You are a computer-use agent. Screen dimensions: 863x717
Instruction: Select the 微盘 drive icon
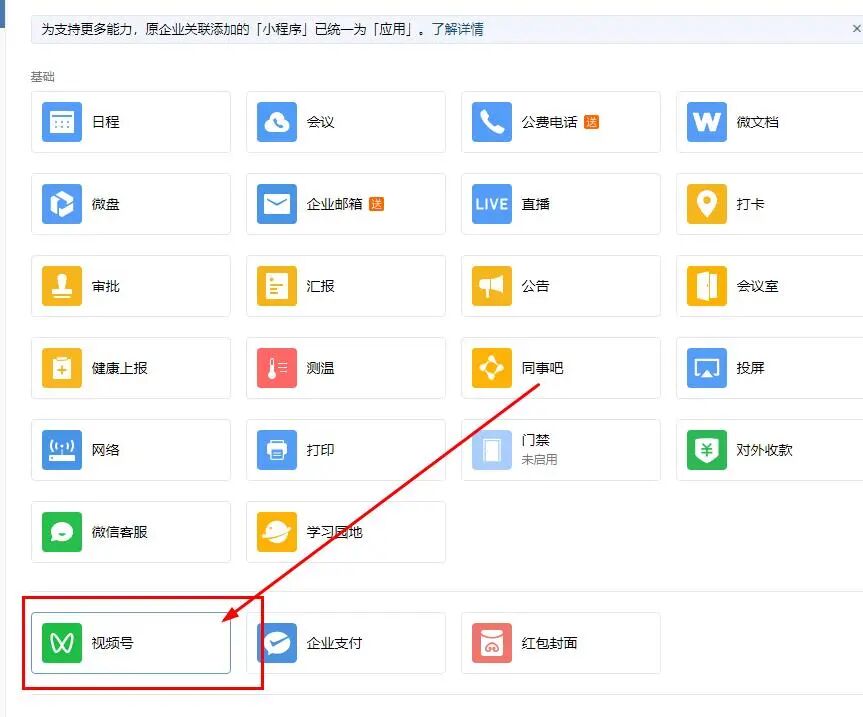[x=62, y=204]
